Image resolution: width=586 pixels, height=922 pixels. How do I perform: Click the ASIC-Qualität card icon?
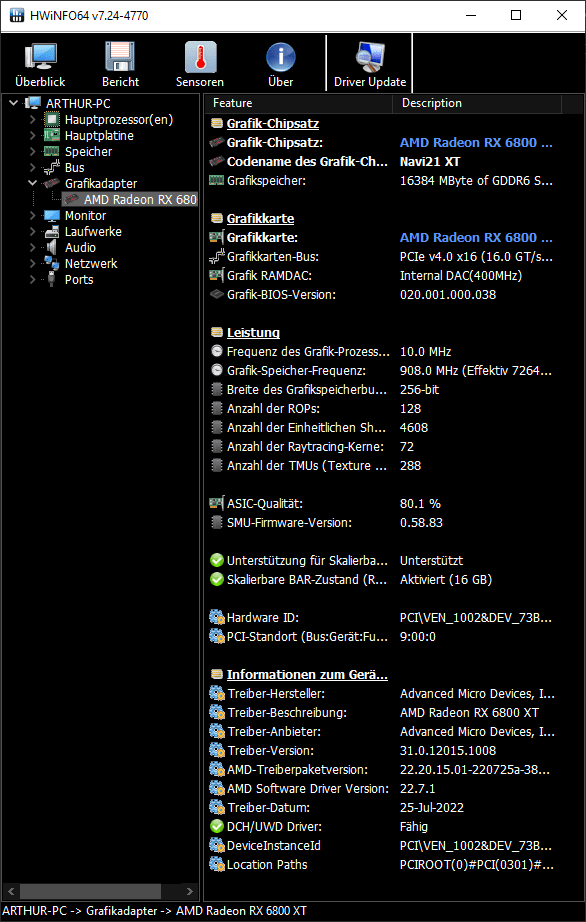217,503
